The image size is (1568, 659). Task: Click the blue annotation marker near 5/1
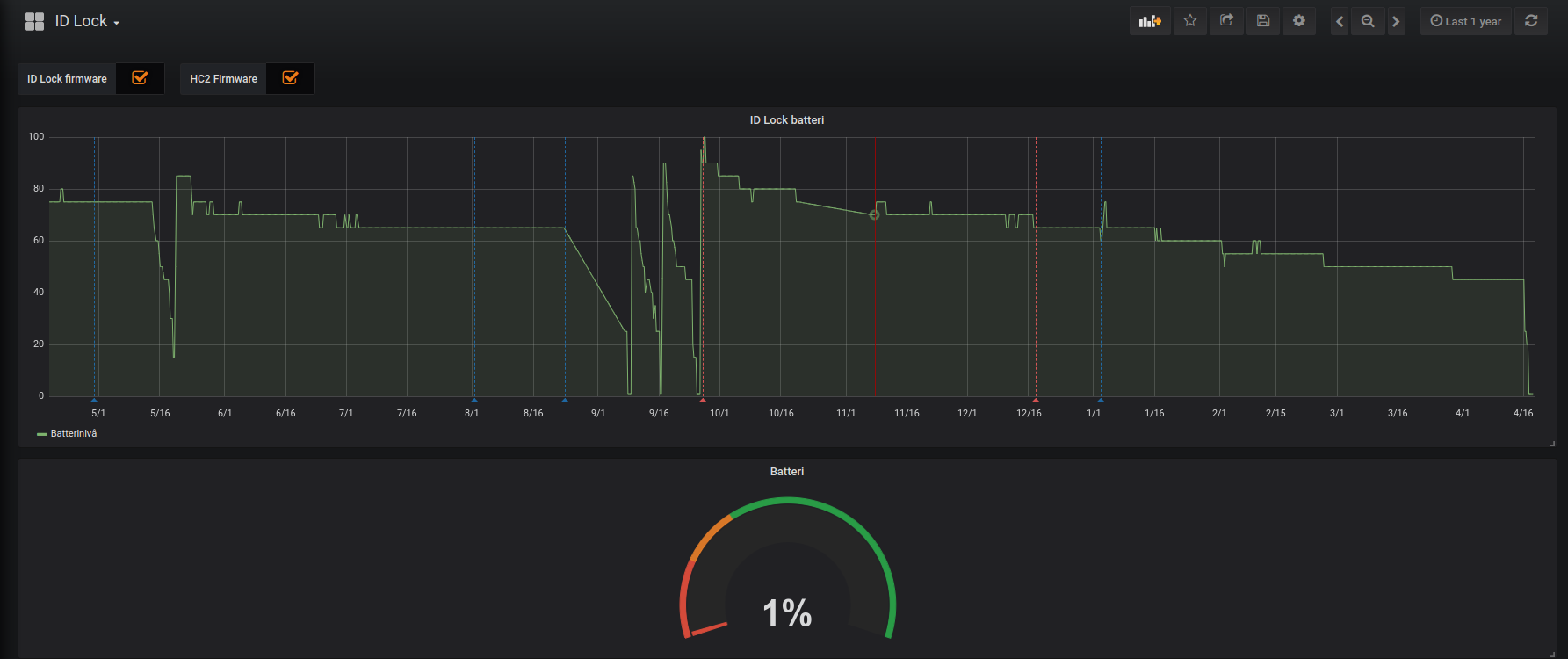click(94, 401)
